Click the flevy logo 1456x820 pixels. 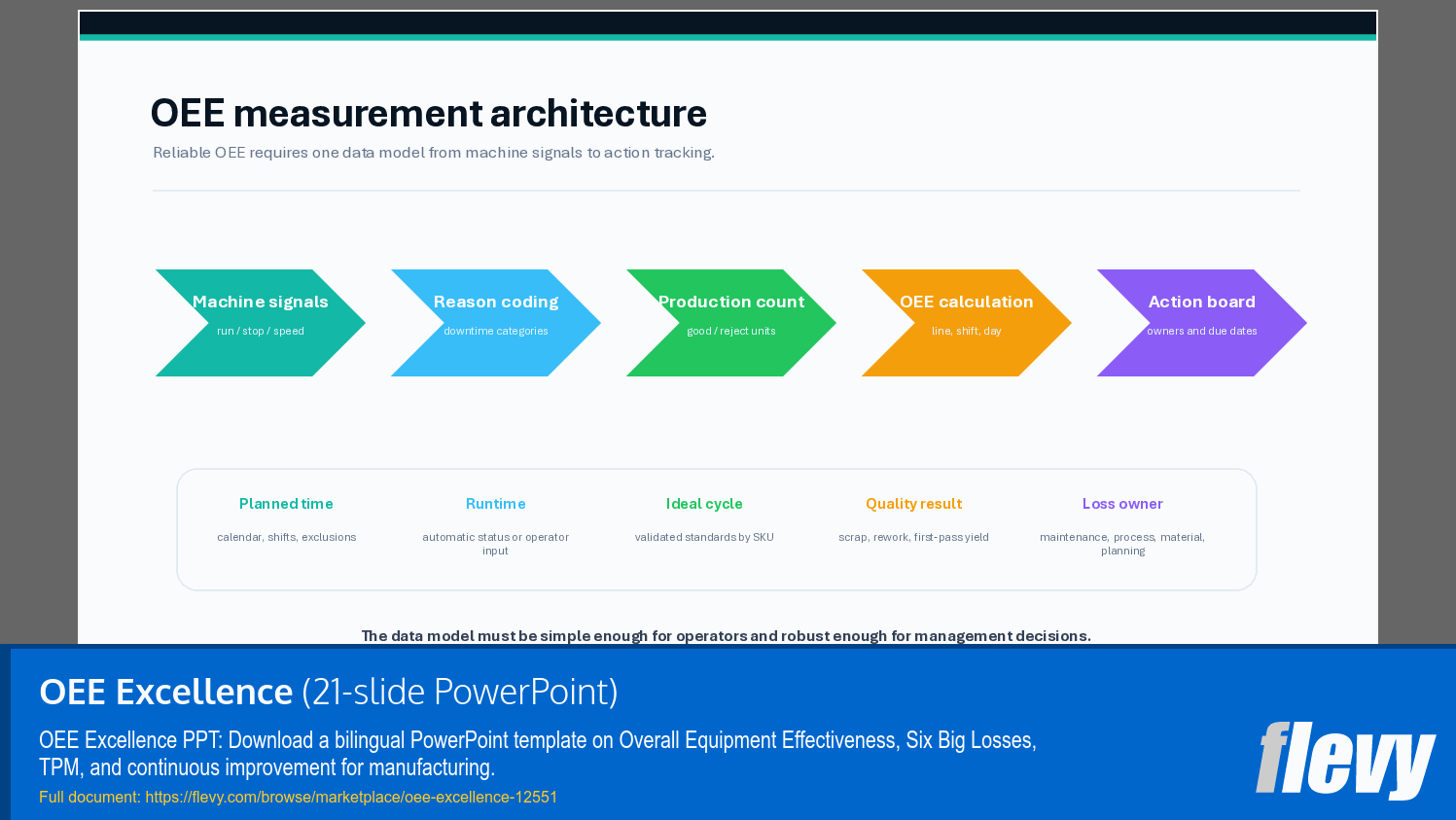[1346, 760]
